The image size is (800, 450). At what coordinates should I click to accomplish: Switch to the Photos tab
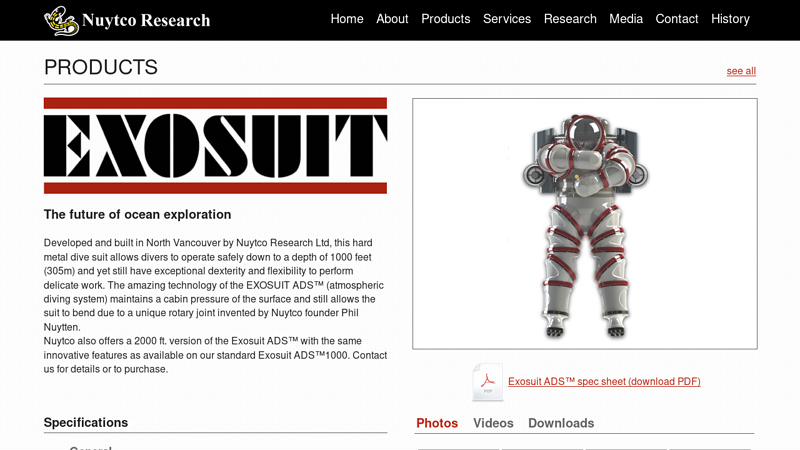[437, 423]
